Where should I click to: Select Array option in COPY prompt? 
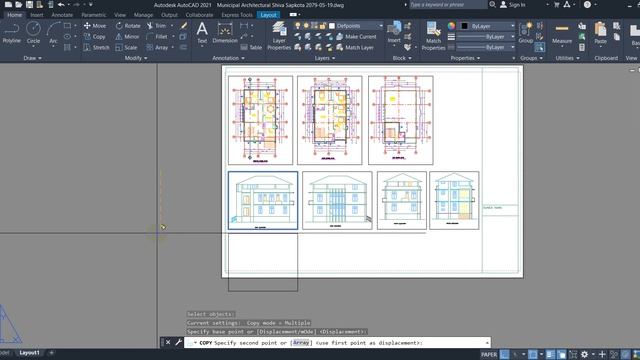click(x=301, y=343)
